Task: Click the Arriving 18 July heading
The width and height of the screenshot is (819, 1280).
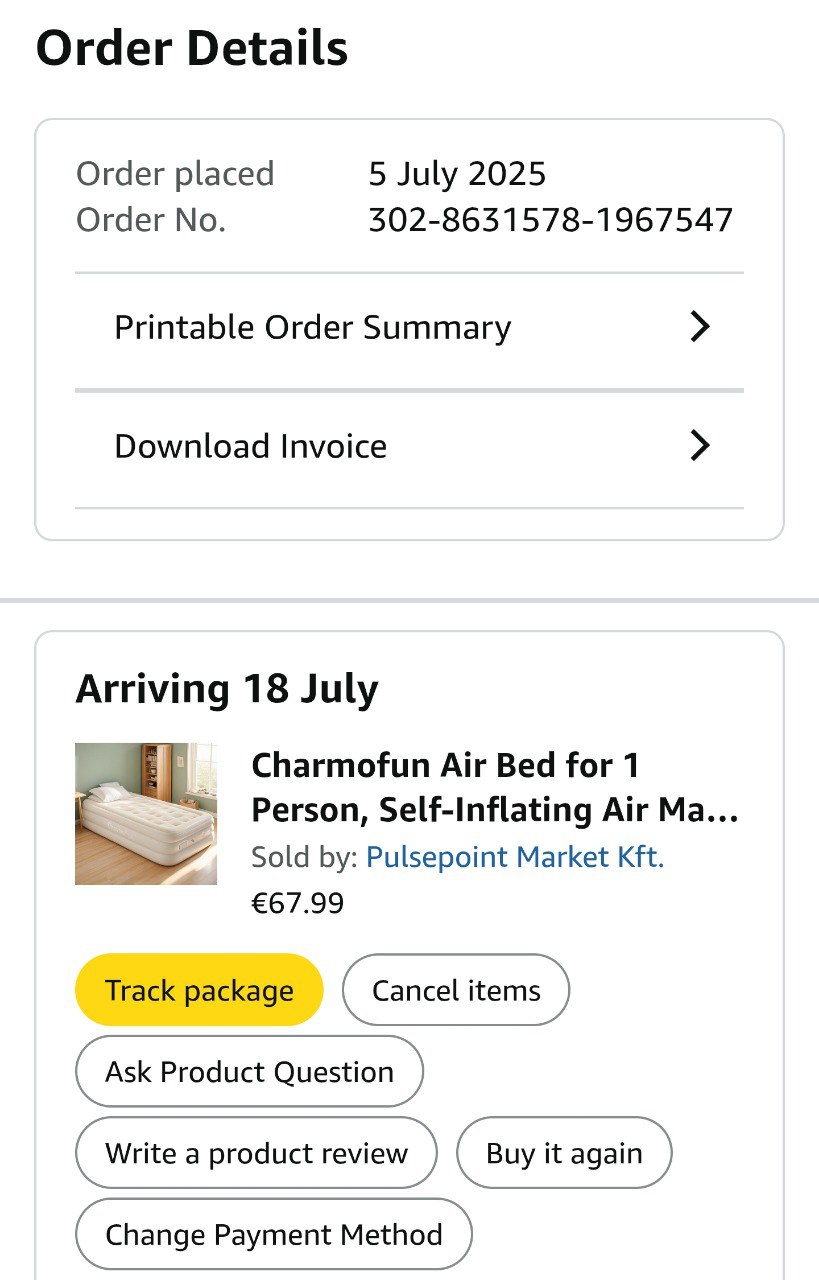Action: (x=227, y=689)
